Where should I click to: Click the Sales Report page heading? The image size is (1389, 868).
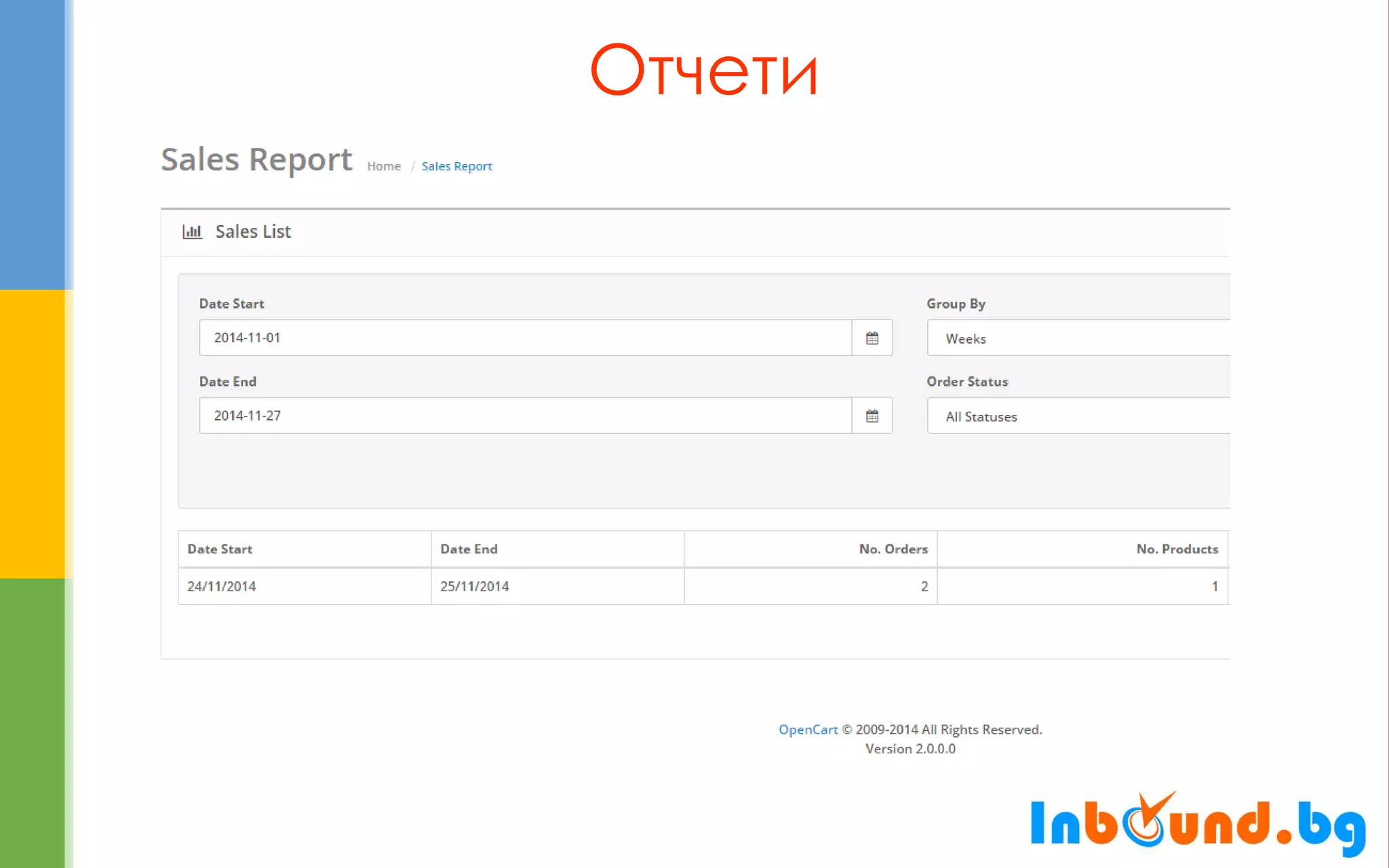click(256, 161)
